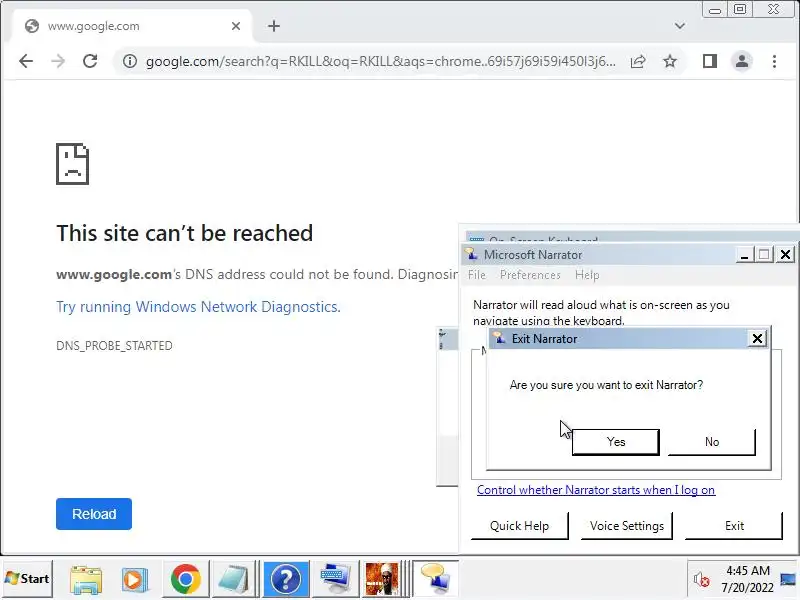The height and width of the screenshot is (600, 800).
Task: Close the www.google.com tab
Action: pos(236,26)
